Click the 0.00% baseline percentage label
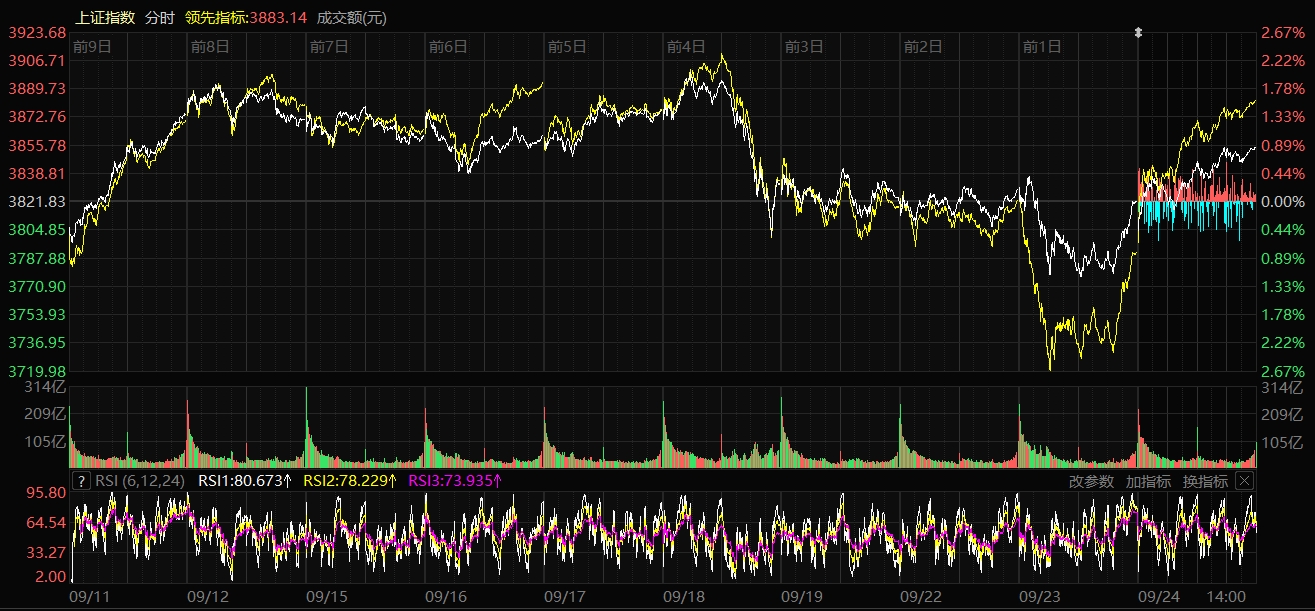Viewport: 1315px width, 611px height. (x=1283, y=202)
